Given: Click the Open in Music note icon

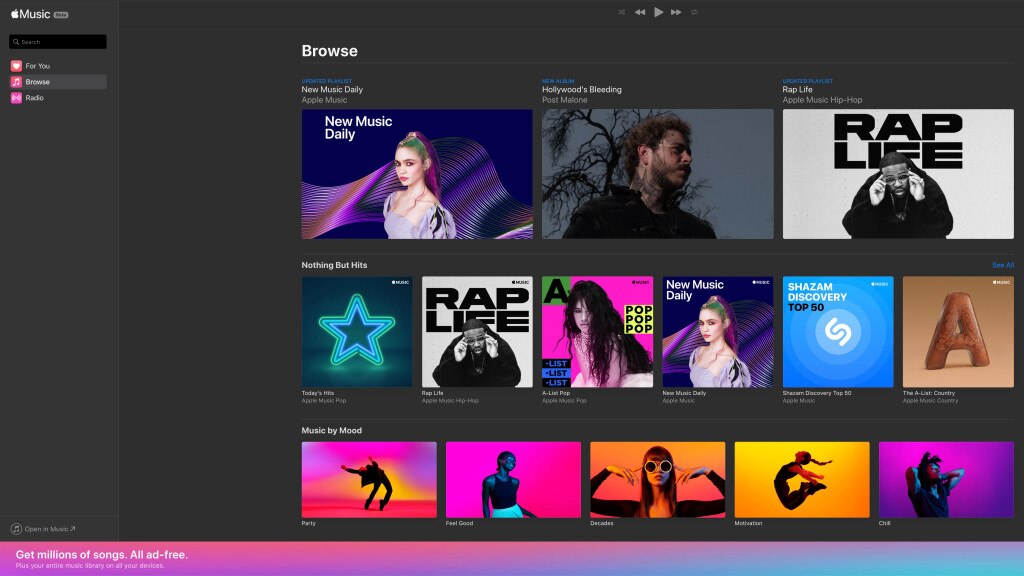Looking at the screenshot, I should coord(16,529).
